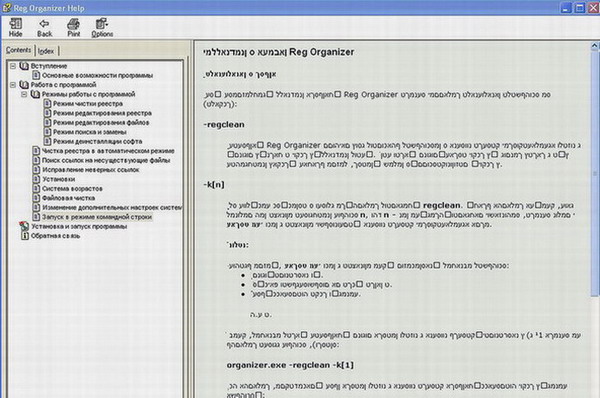Click the Print toolbar icon
600x398 pixels.
click(x=73, y=24)
